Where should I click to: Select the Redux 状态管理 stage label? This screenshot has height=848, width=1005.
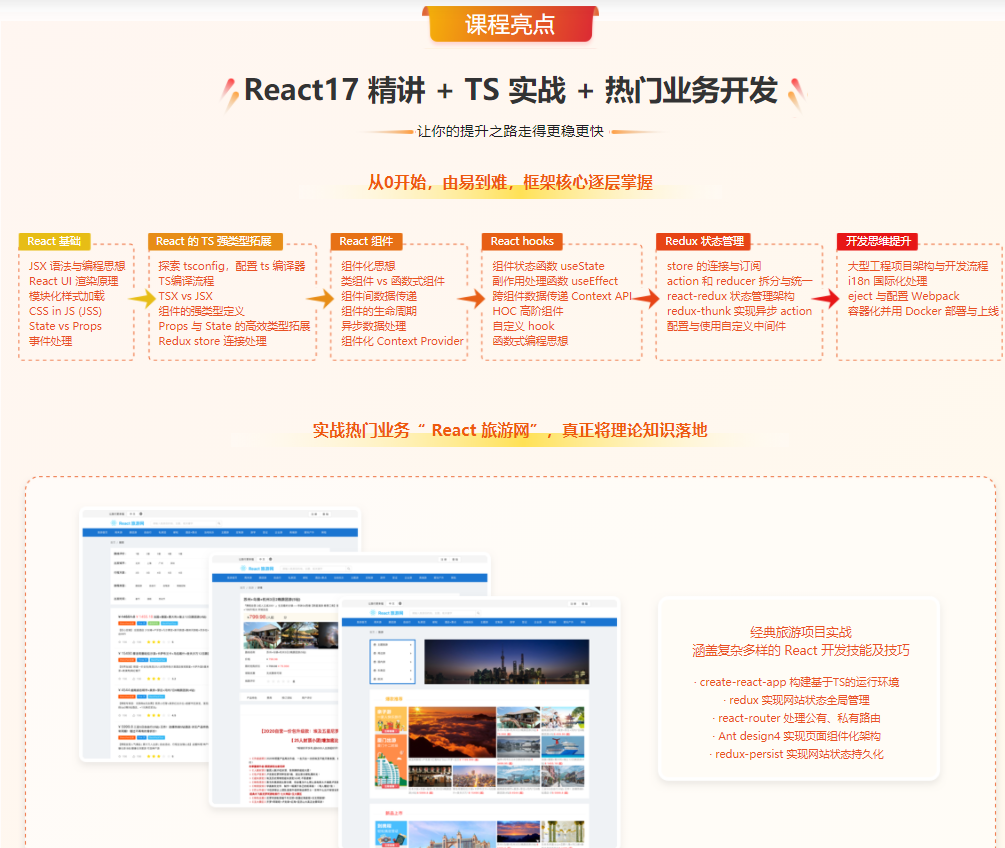705,241
